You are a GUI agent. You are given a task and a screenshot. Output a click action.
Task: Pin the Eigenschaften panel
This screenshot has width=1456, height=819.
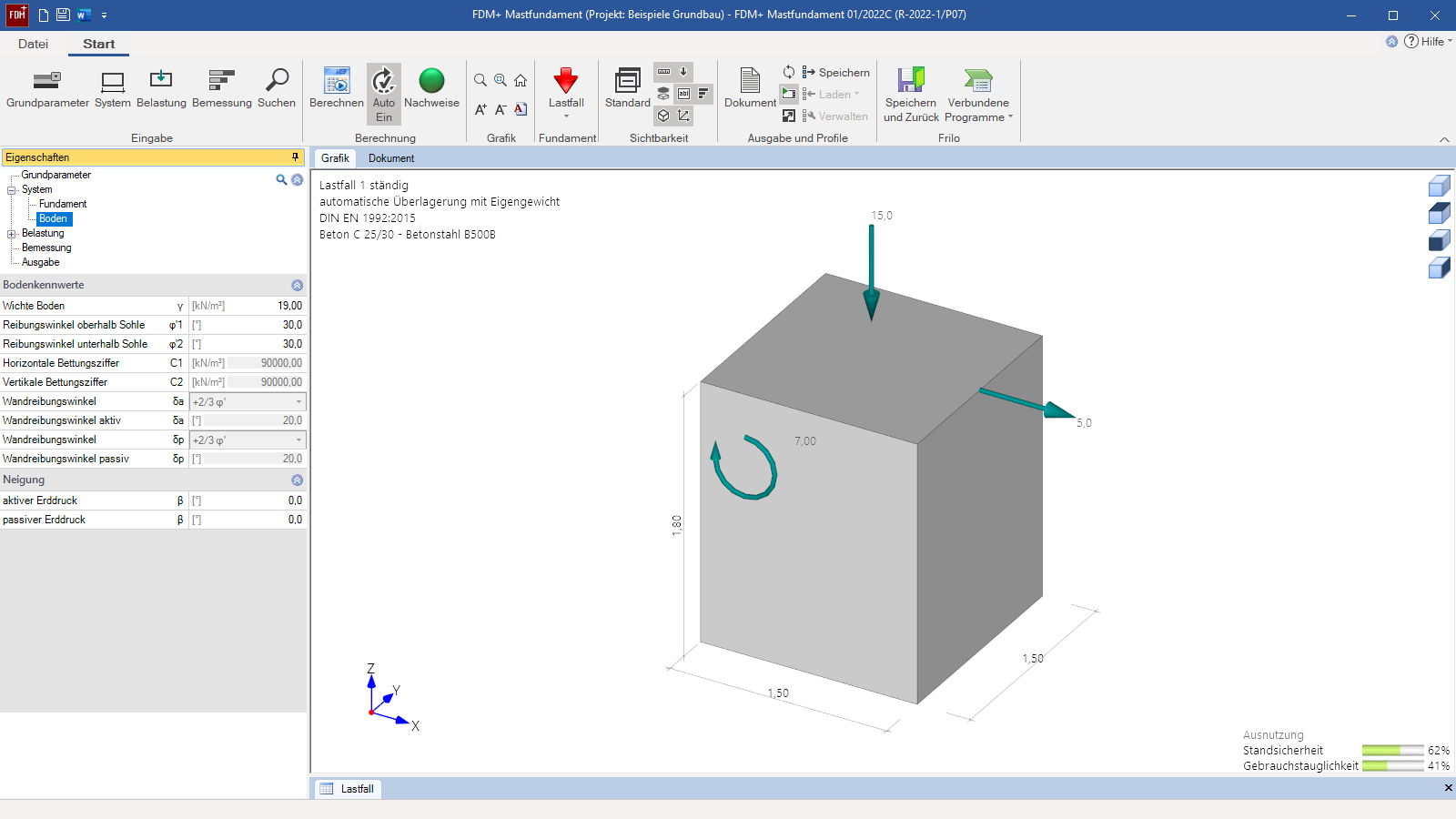coord(295,157)
